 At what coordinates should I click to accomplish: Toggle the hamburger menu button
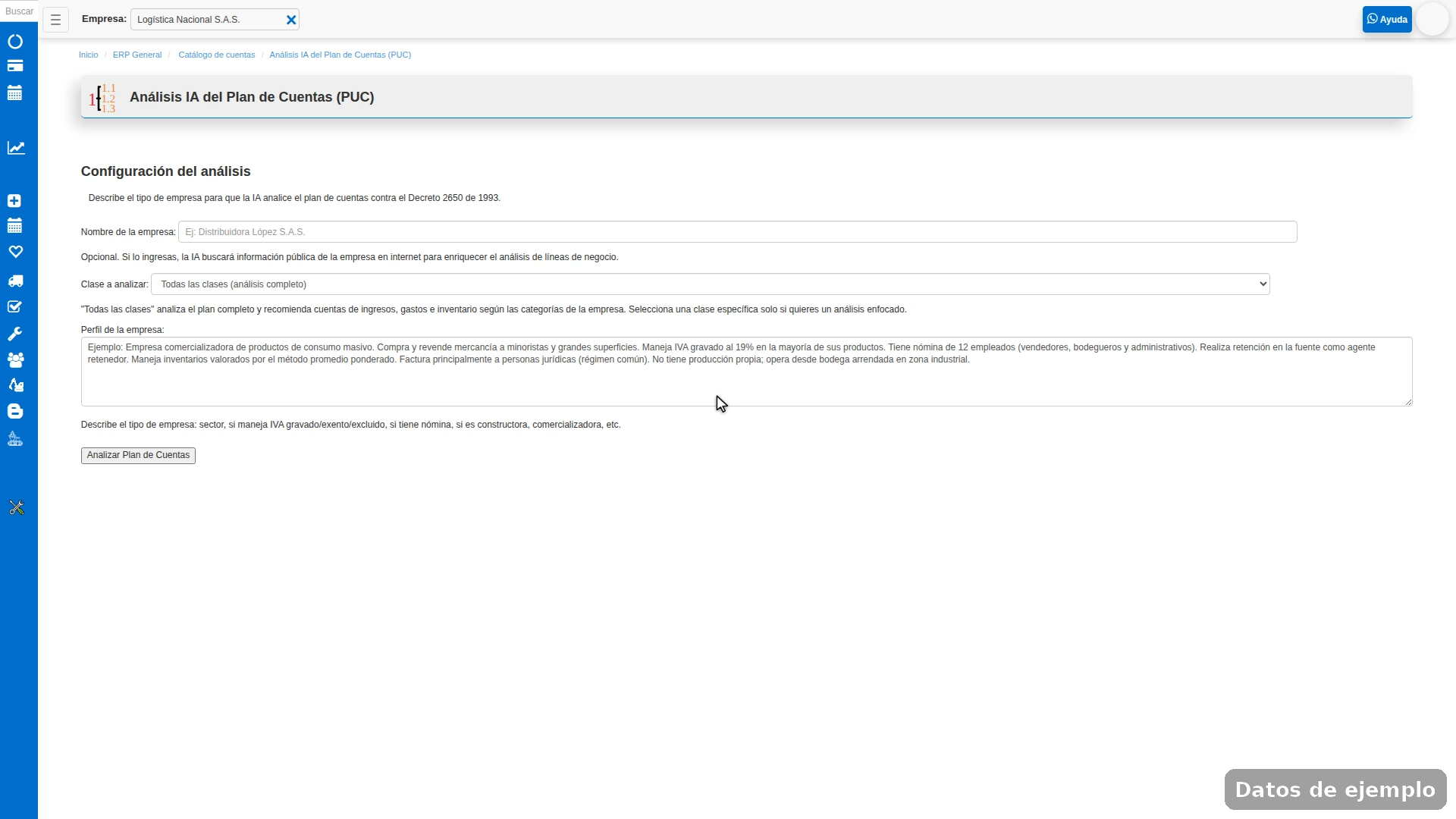tap(55, 20)
